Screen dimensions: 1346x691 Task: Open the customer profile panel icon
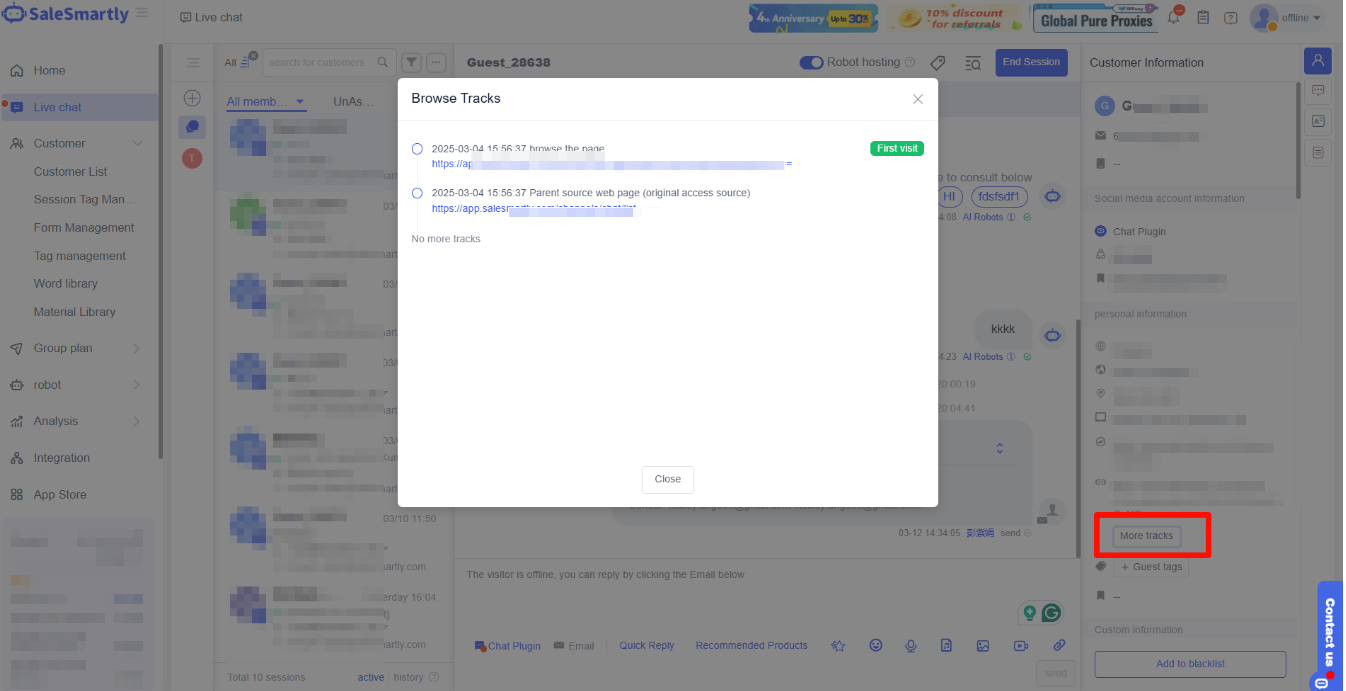point(1318,60)
